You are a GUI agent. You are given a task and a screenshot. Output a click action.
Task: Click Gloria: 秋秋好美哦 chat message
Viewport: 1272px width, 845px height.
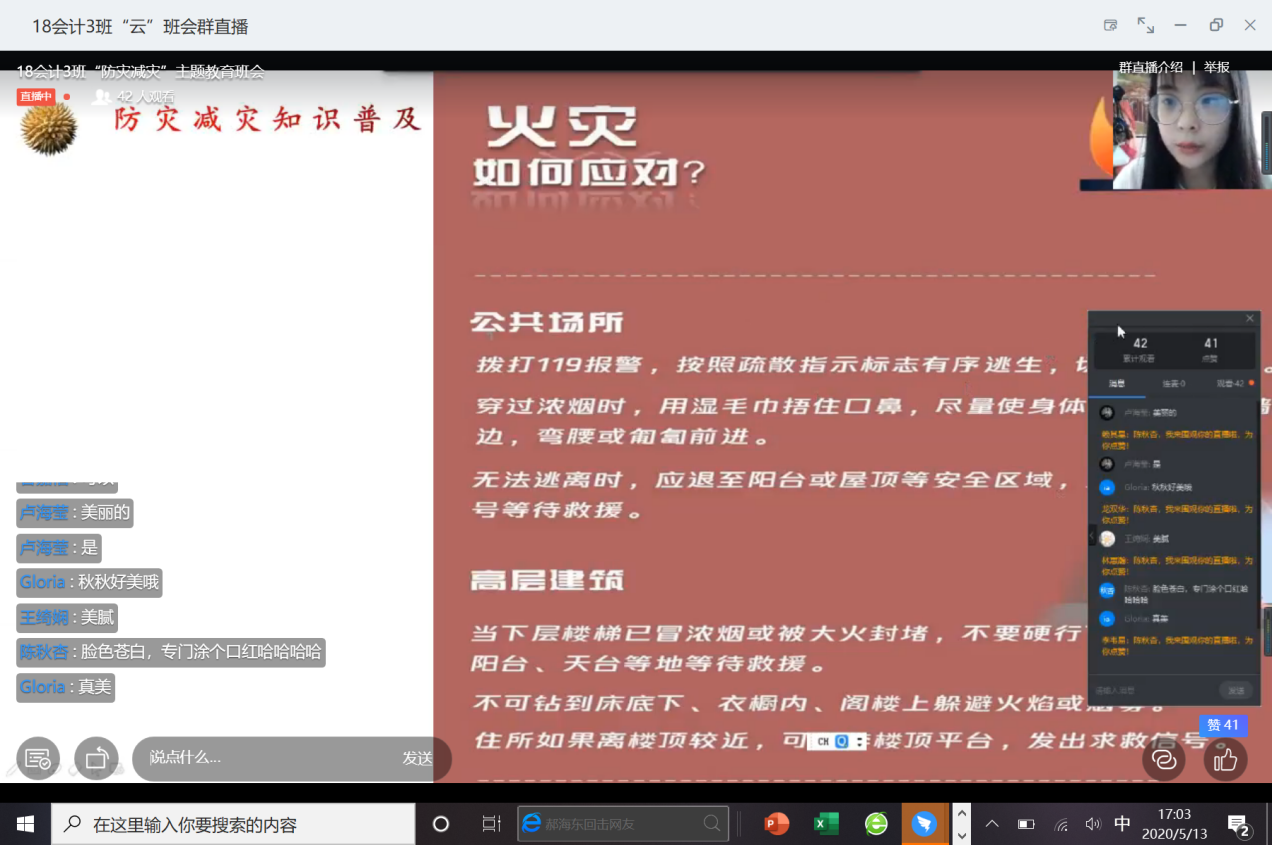coord(89,582)
